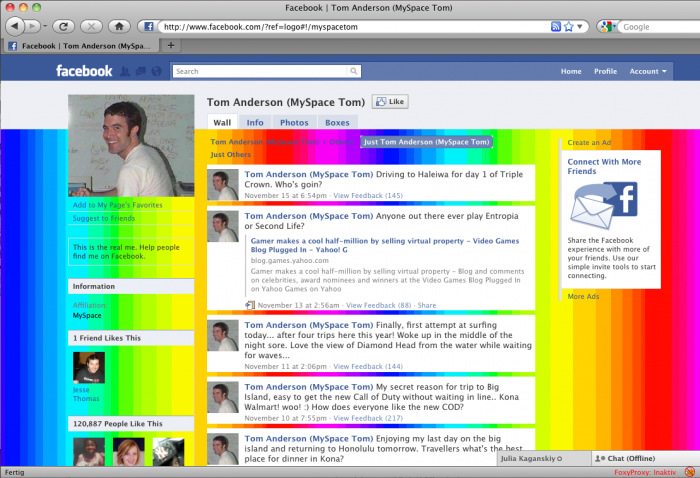Go to the browser Home icon
Viewport: 700px width, 478px height.
click(119, 26)
